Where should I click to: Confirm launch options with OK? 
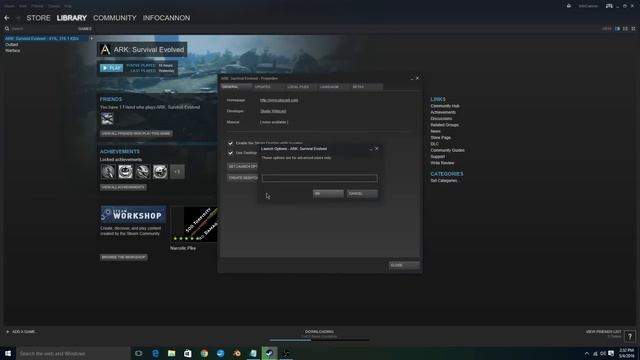(328, 193)
